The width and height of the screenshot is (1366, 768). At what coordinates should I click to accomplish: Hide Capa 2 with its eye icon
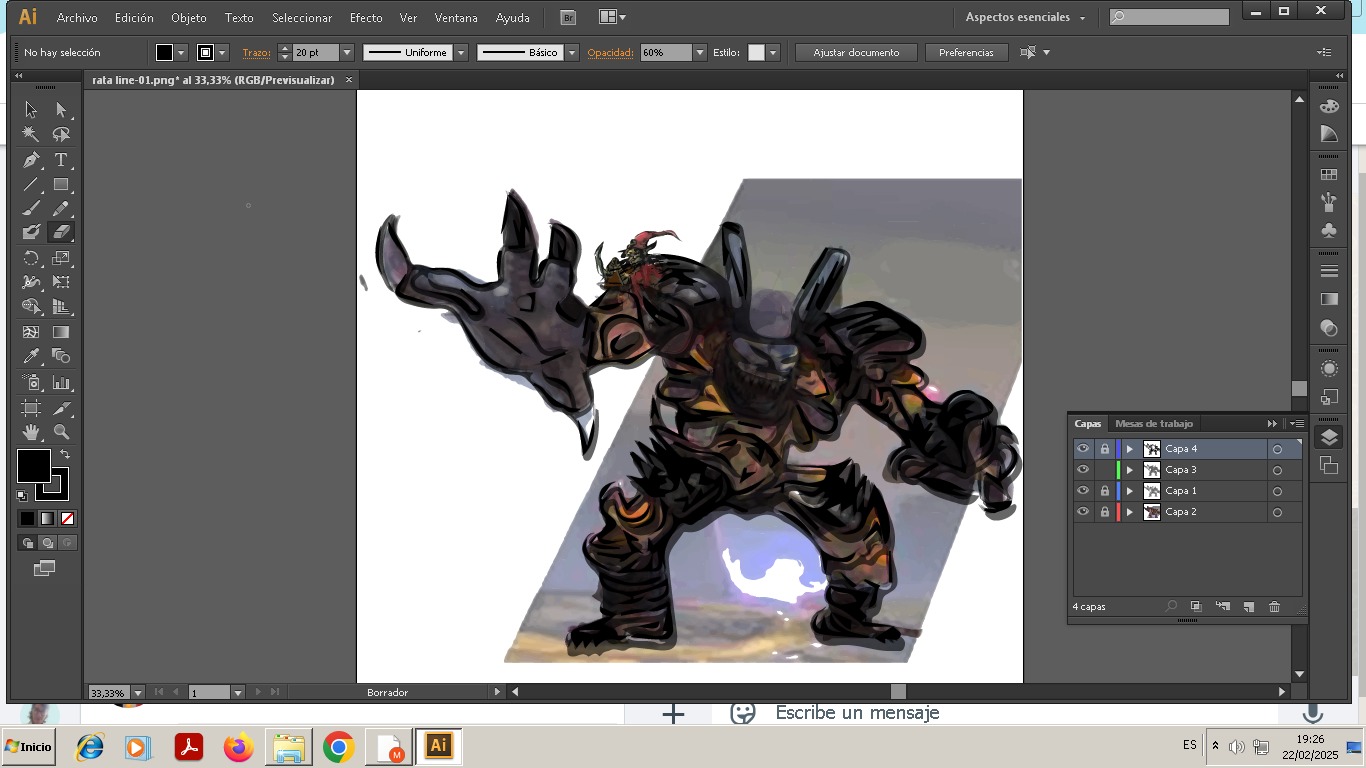click(x=1083, y=512)
